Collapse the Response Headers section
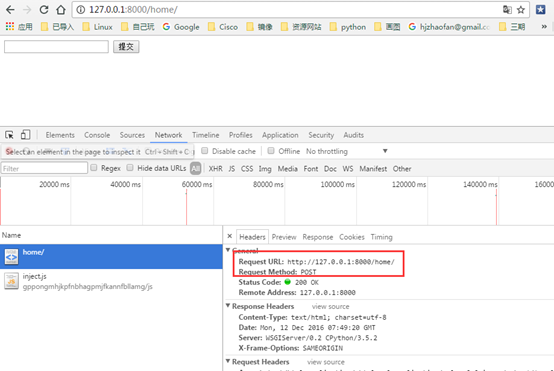554x371 pixels. [228, 306]
